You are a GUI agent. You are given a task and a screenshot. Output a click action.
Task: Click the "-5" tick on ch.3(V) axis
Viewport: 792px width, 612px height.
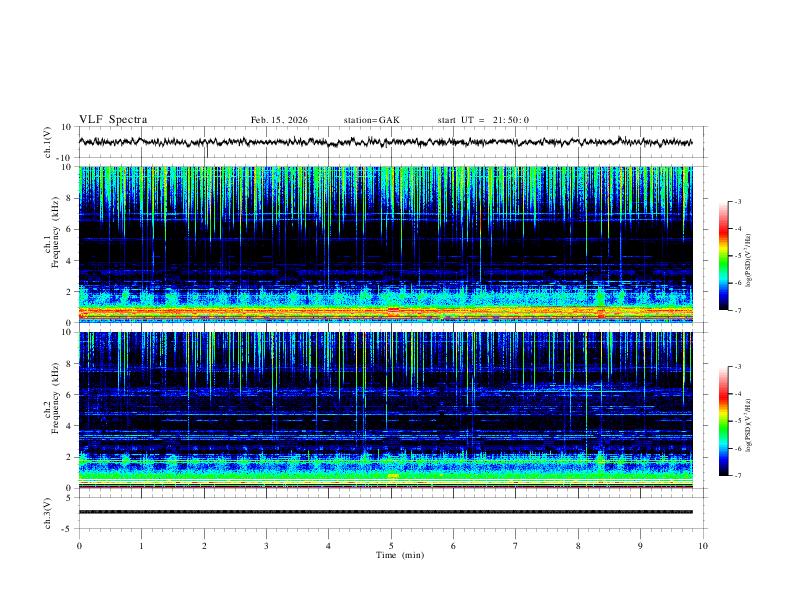(68, 530)
